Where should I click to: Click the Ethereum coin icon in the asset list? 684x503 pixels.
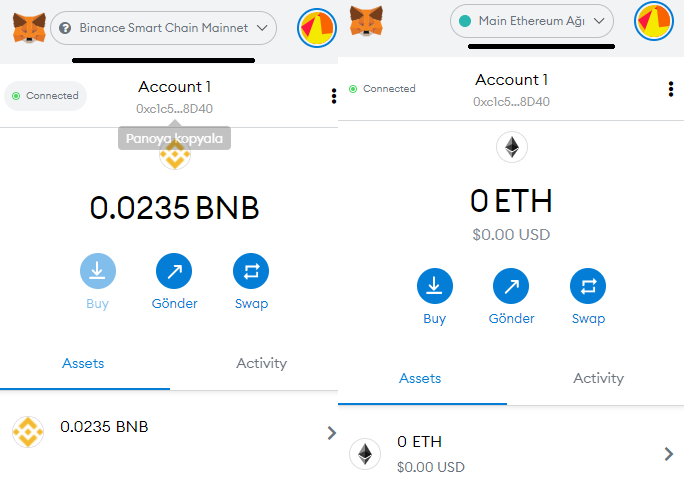pos(365,454)
